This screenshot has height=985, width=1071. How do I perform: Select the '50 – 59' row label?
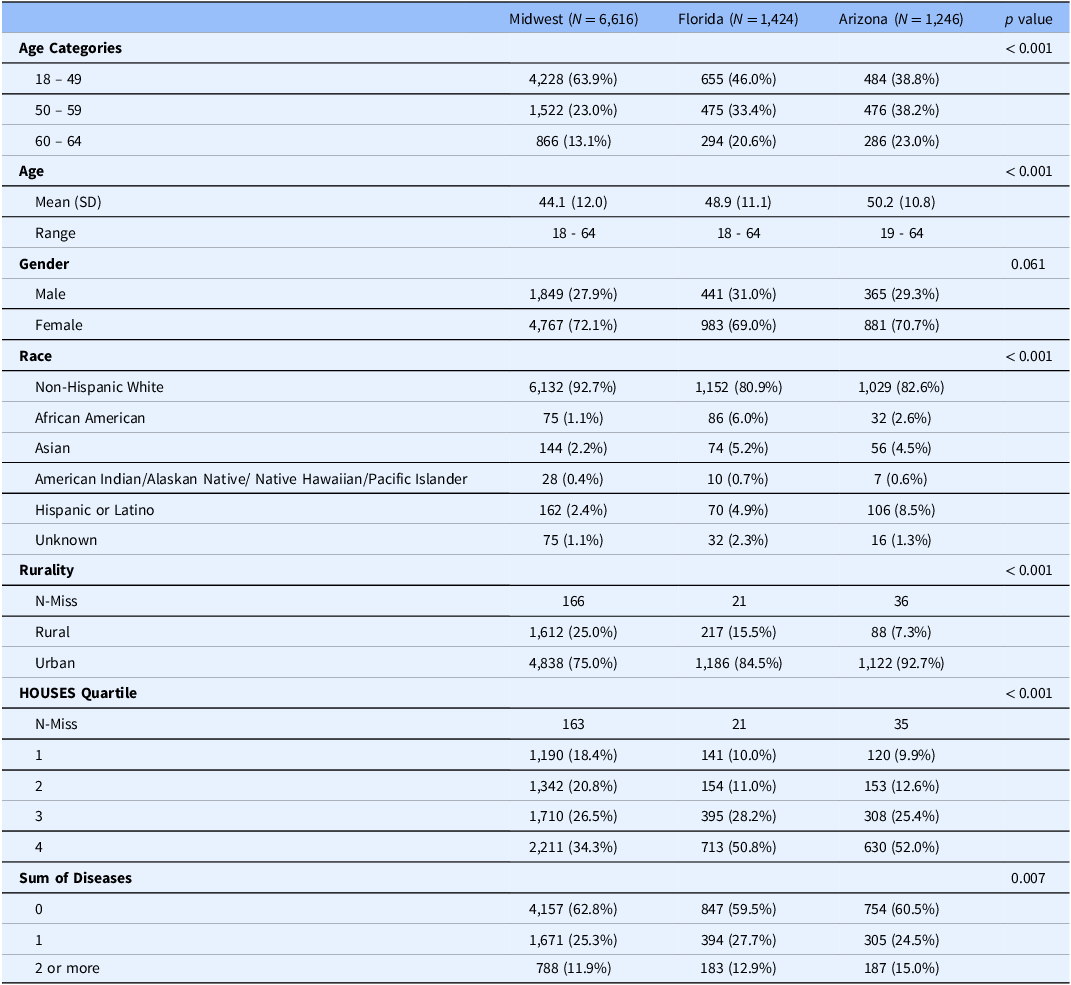tap(58, 110)
